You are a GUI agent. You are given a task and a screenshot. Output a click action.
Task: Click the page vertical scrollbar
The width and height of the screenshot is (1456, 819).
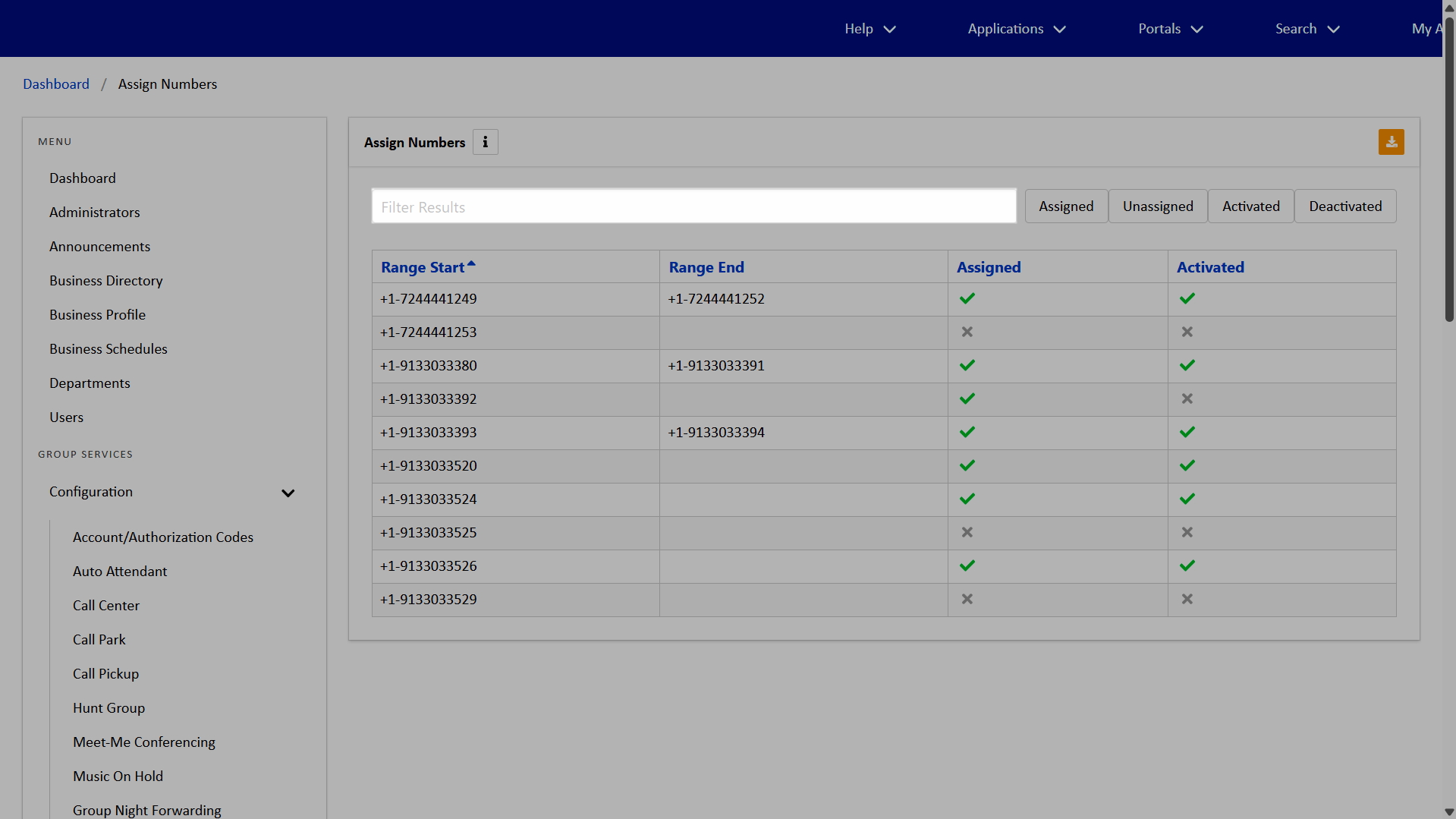pos(1448,167)
